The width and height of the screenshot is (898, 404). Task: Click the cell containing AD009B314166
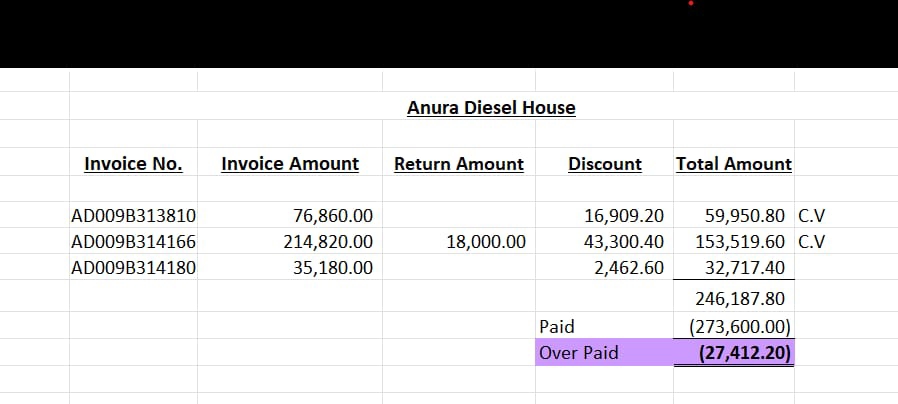(x=133, y=241)
